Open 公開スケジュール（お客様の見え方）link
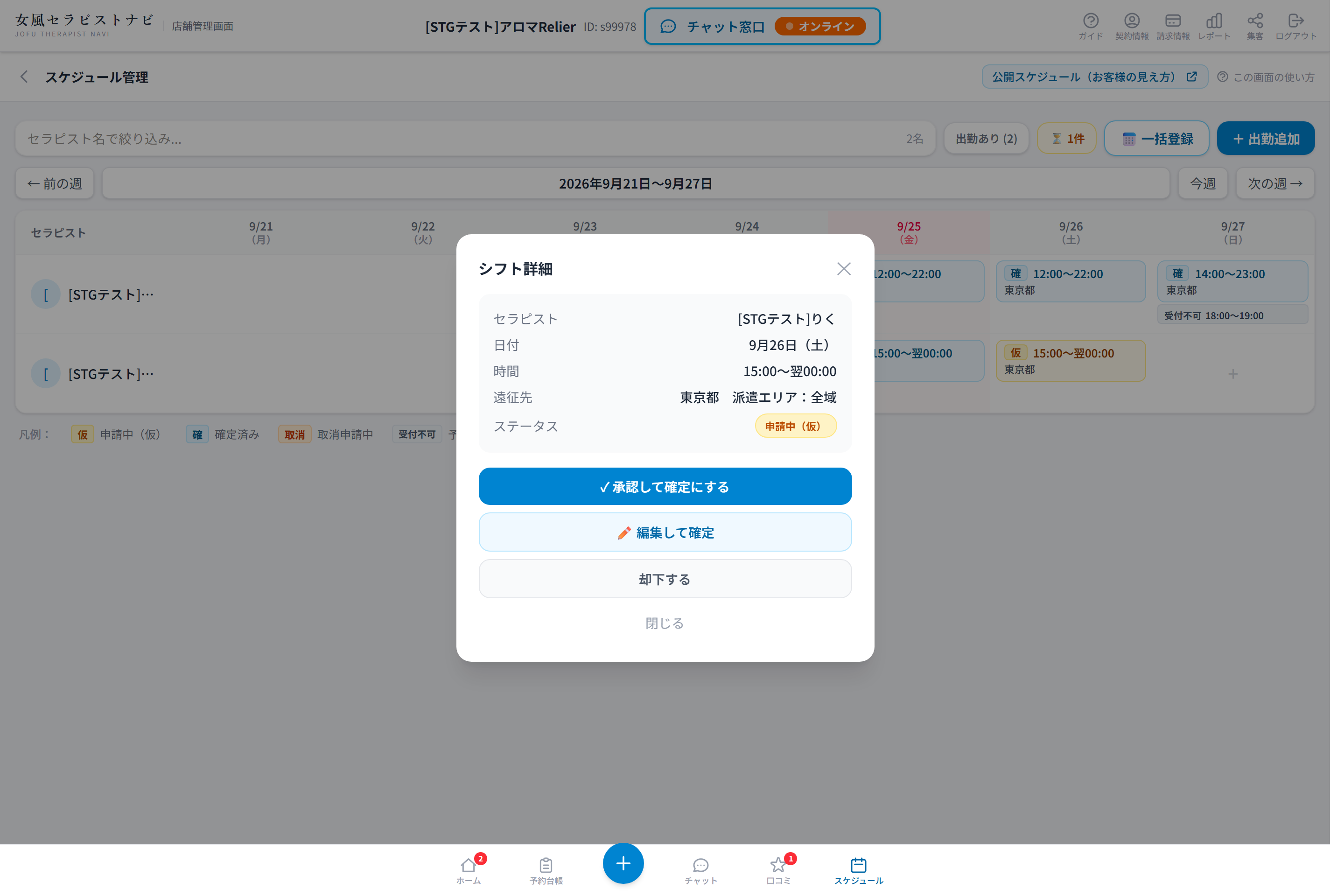Screen dimensions: 1344x896 click(x=1095, y=77)
